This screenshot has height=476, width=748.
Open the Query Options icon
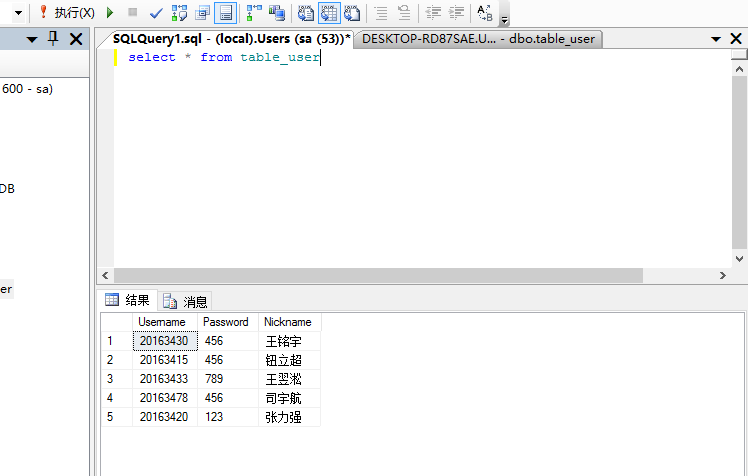[x=202, y=13]
